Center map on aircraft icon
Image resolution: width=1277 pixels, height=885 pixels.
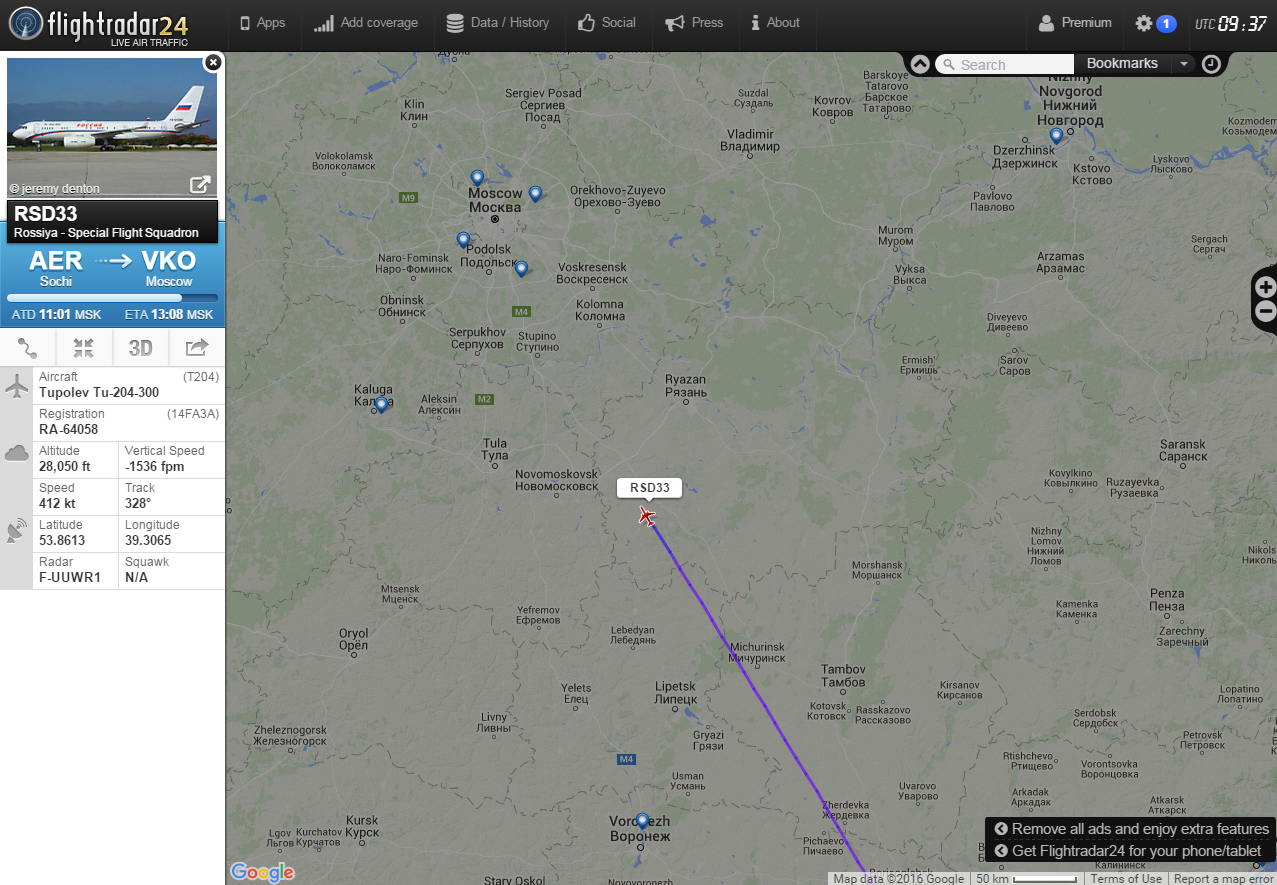click(x=84, y=348)
